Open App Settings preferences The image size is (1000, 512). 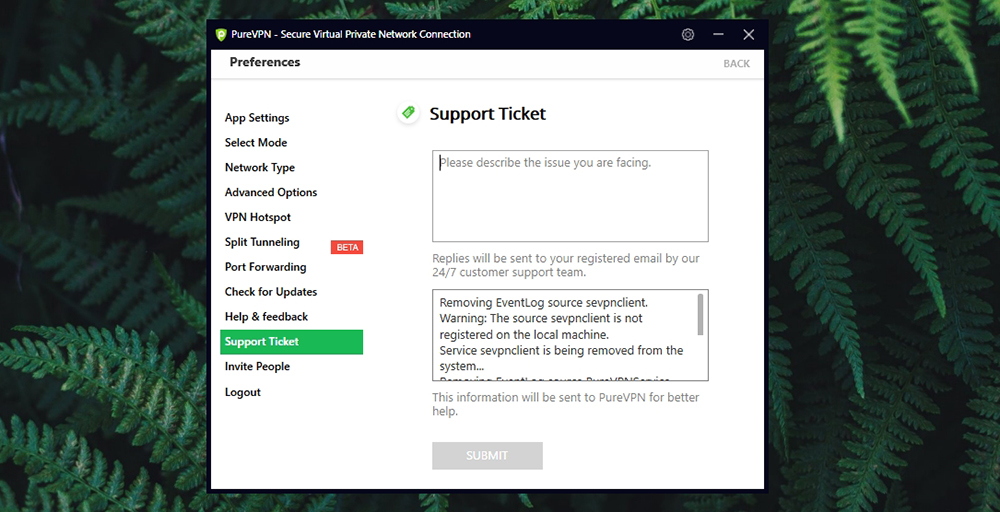(257, 118)
